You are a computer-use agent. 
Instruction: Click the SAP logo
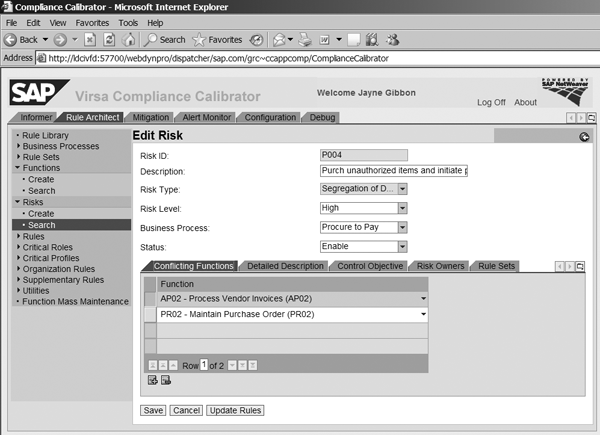[x=38, y=92]
